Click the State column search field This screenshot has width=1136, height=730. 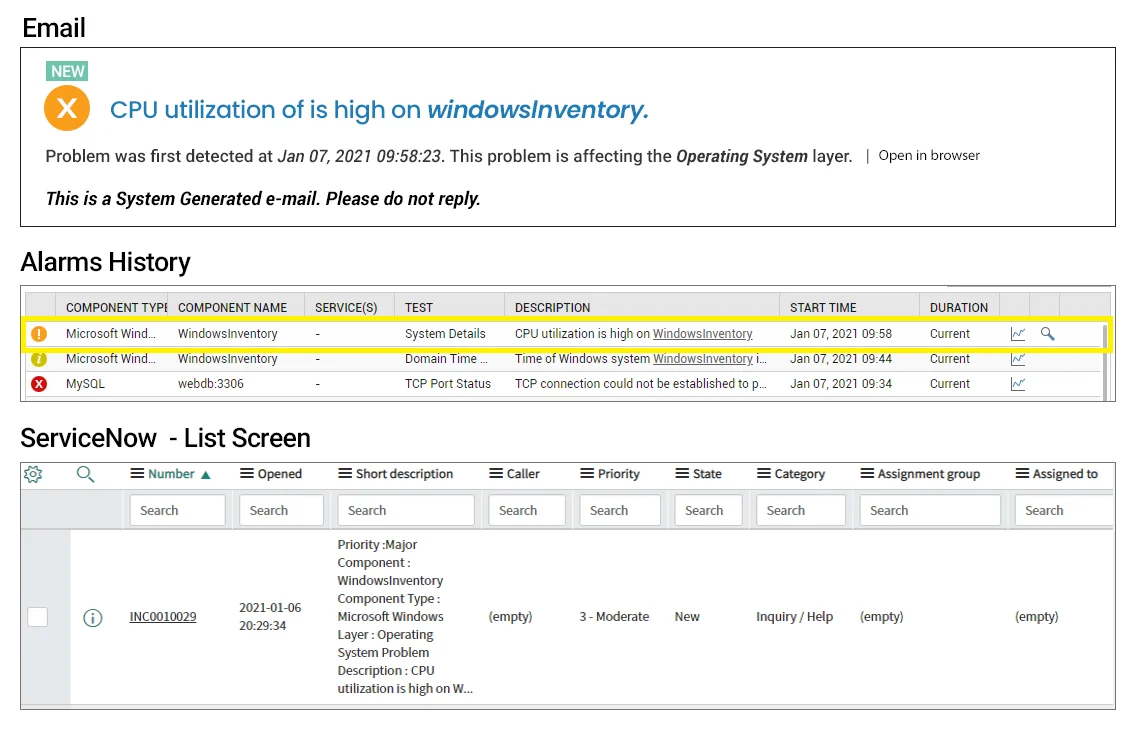(709, 511)
